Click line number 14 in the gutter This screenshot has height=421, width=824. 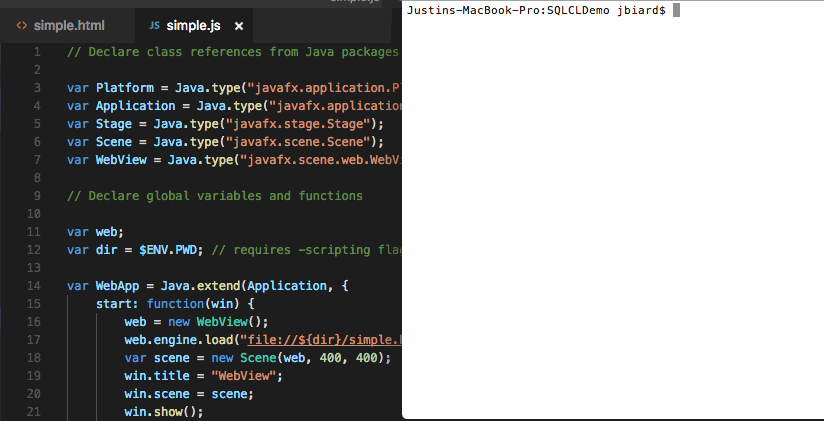coord(33,286)
